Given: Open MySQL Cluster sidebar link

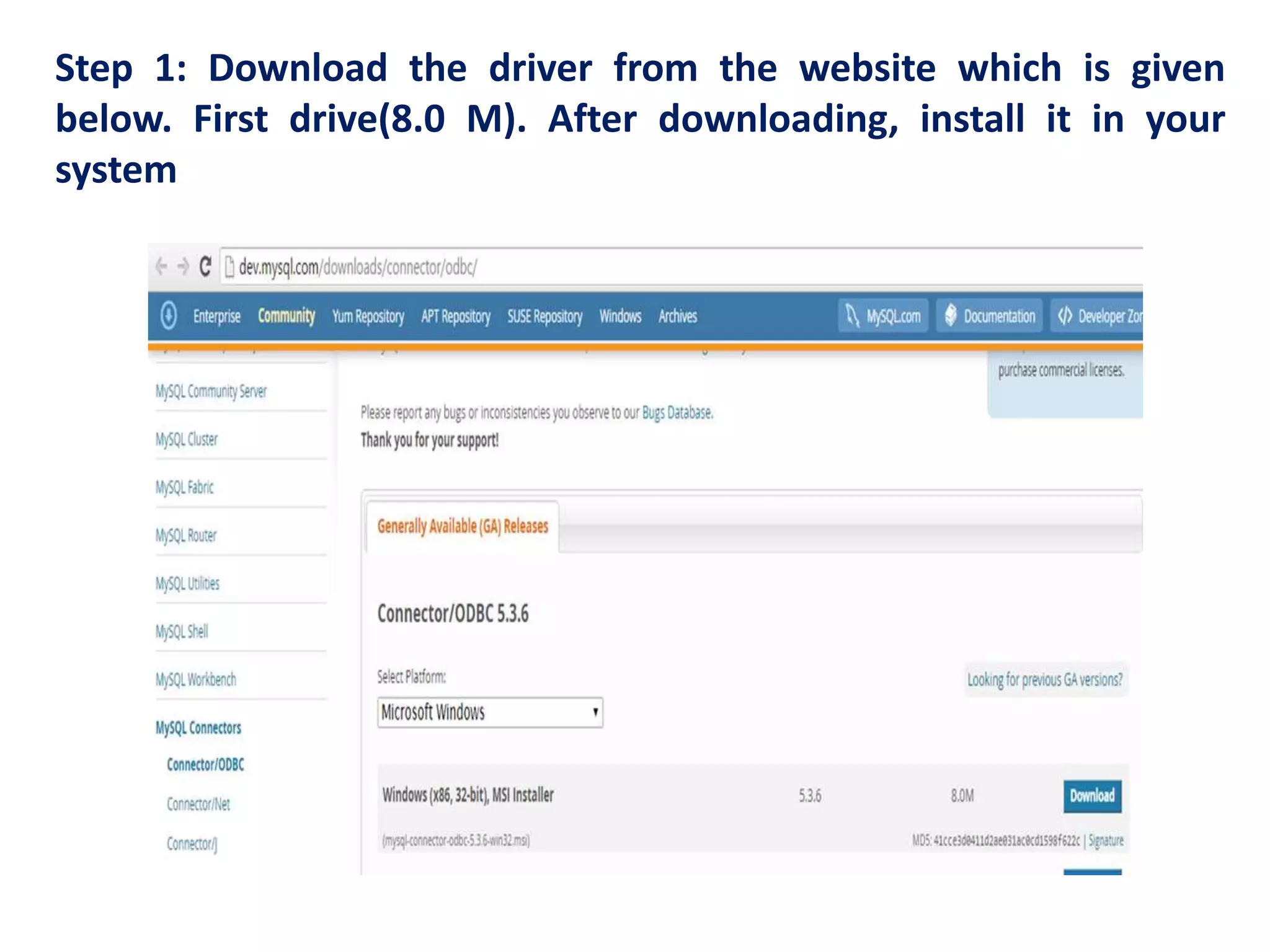Looking at the screenshot, I should pos(187,439).
